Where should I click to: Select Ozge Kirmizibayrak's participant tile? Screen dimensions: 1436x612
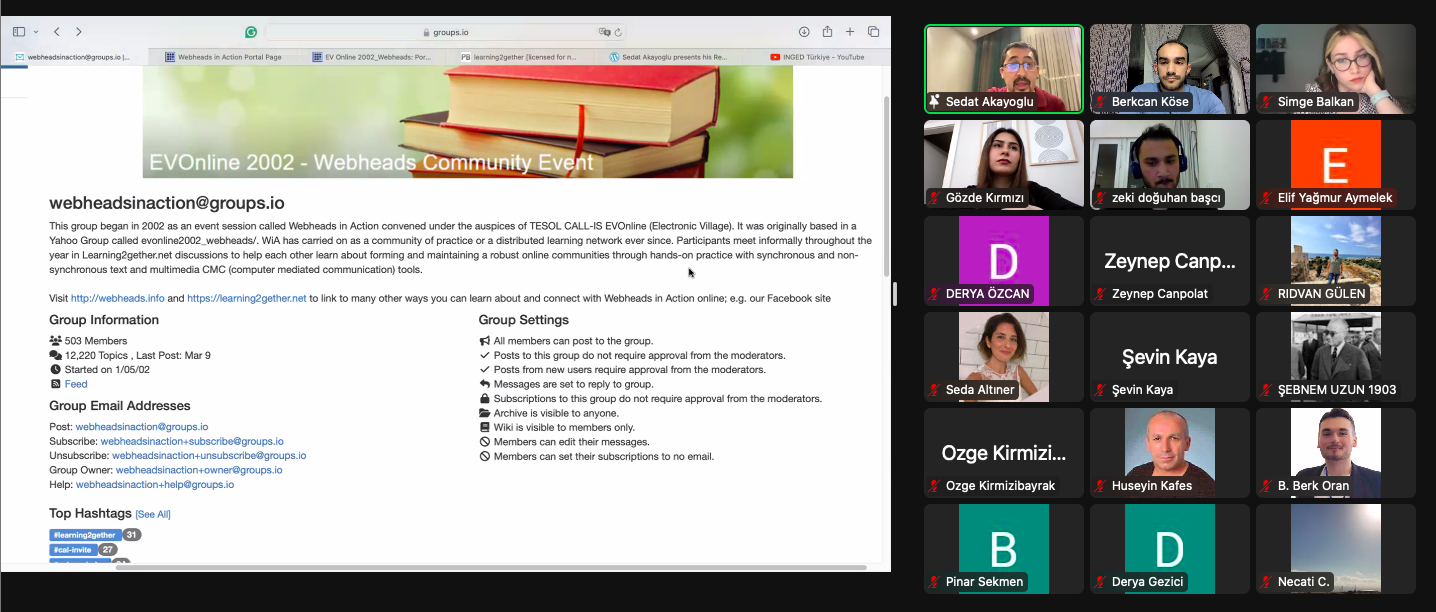(x=1004, y=453)
